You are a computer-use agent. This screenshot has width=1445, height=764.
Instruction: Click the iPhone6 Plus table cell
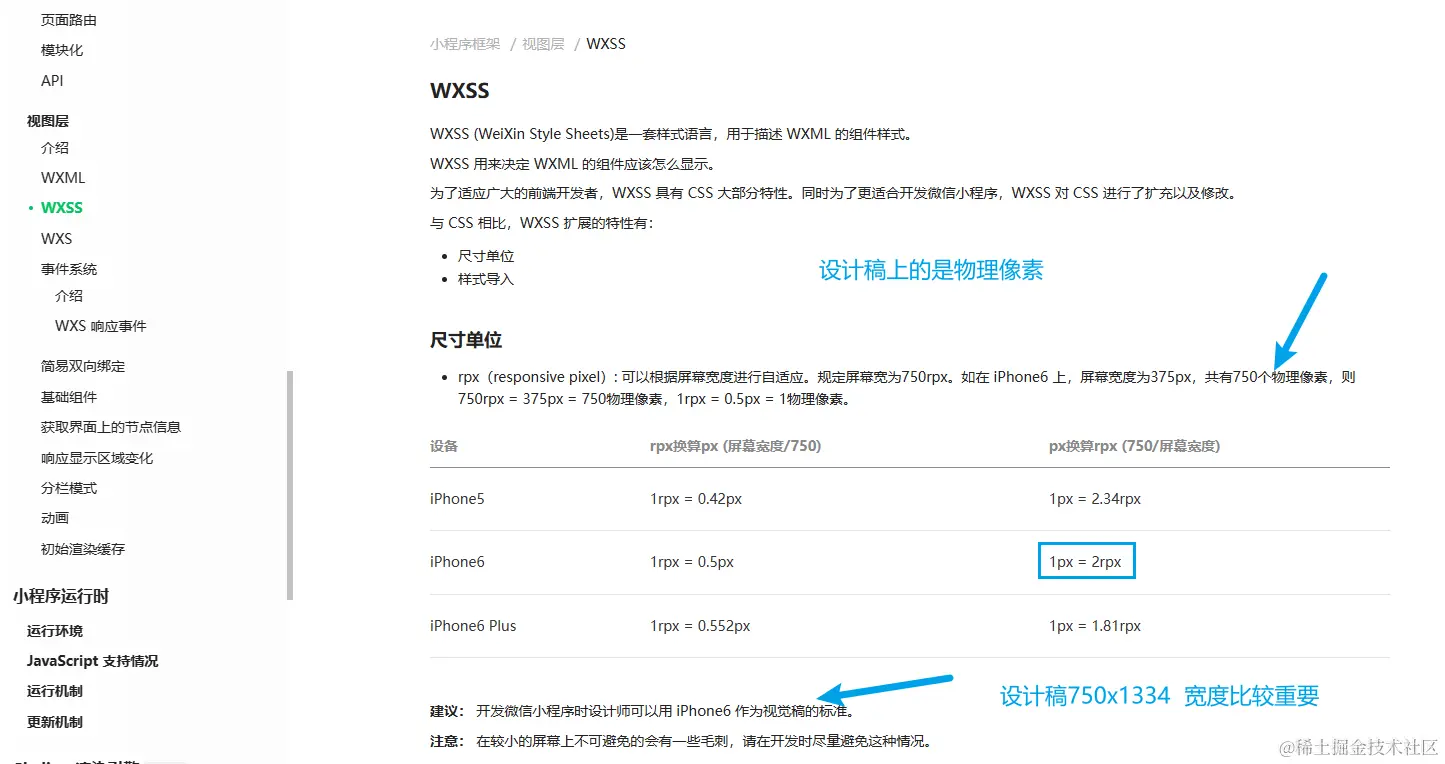point(473,626)
